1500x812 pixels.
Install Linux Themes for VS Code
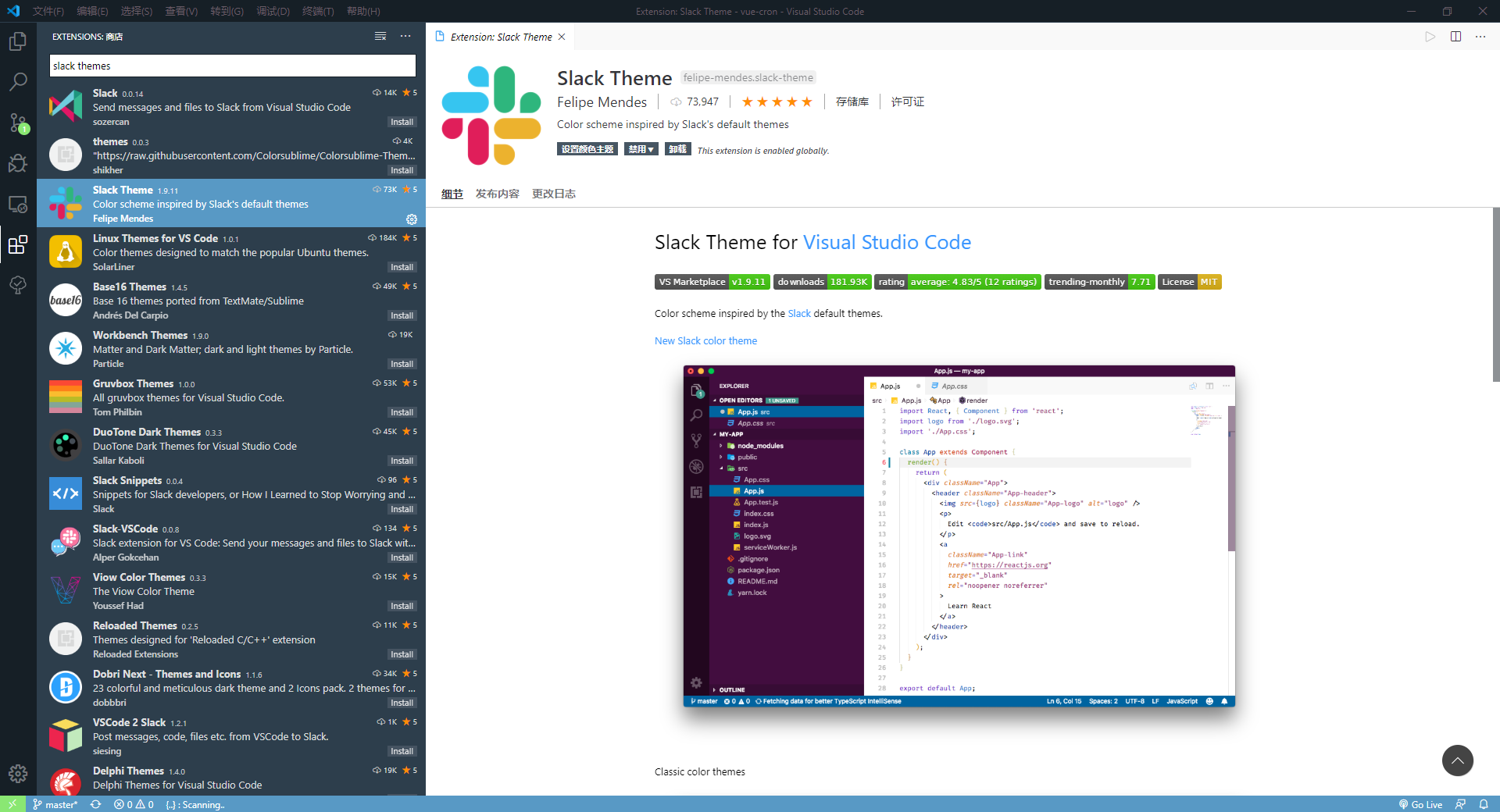(x=402, y=267)
